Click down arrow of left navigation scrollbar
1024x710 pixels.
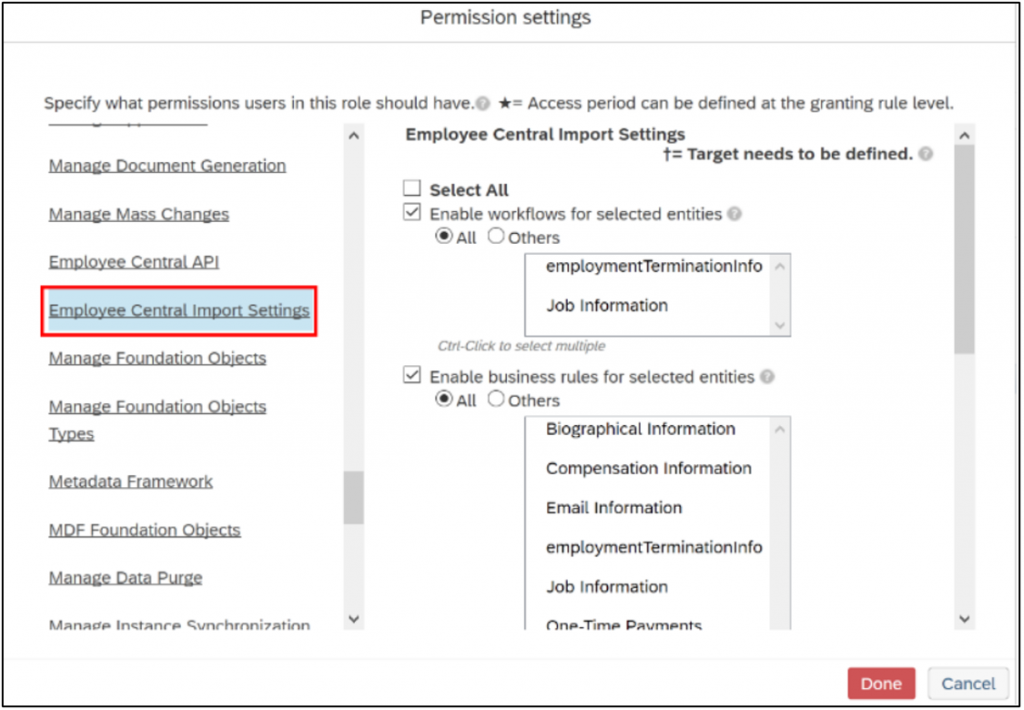pos(353,618)
